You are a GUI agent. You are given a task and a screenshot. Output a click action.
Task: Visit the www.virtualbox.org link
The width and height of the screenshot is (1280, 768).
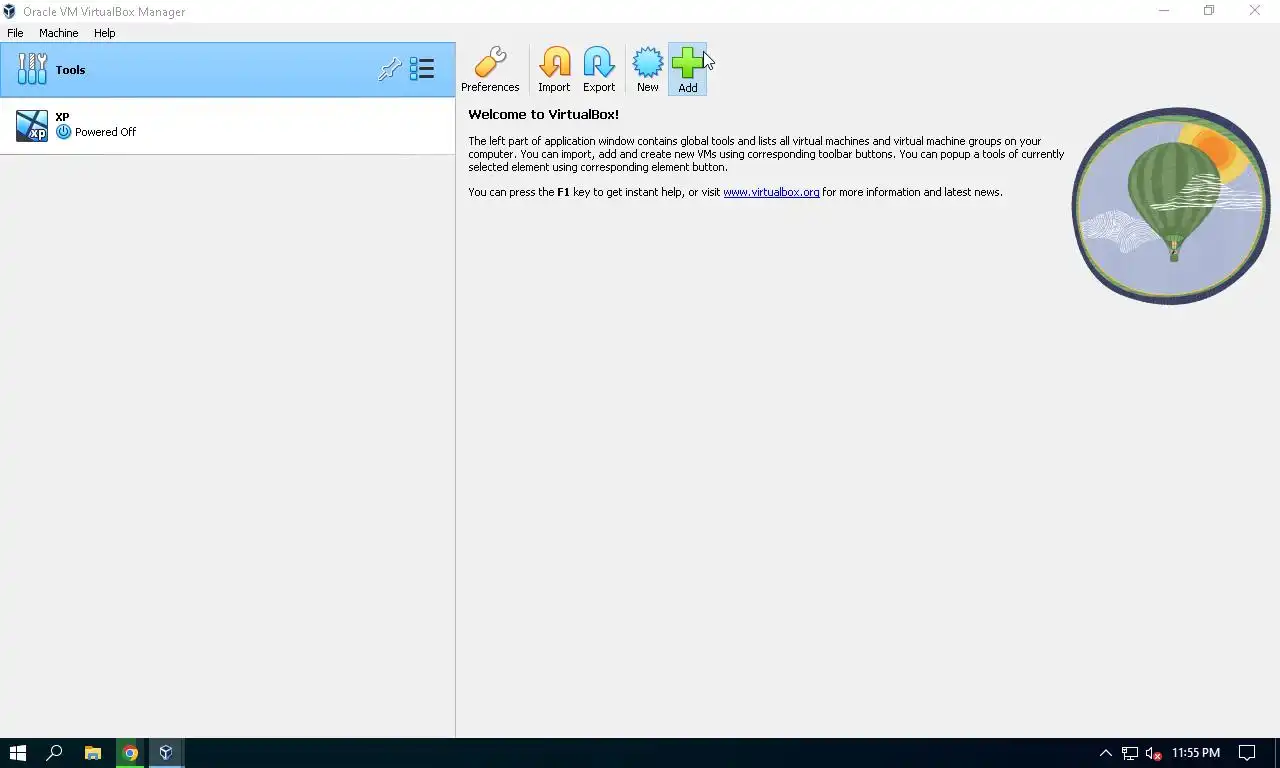[x=771, y=192]
